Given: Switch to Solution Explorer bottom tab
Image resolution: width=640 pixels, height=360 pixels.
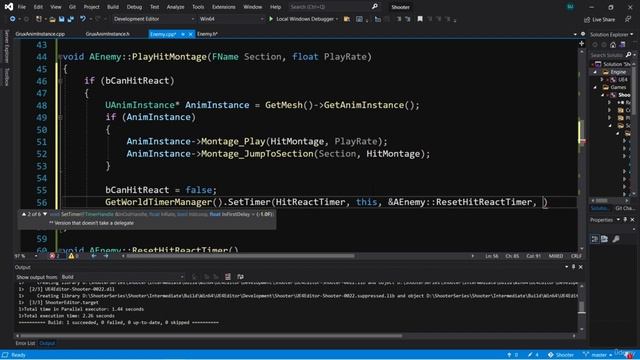Looking at the screenshot, I should point(599,208).
